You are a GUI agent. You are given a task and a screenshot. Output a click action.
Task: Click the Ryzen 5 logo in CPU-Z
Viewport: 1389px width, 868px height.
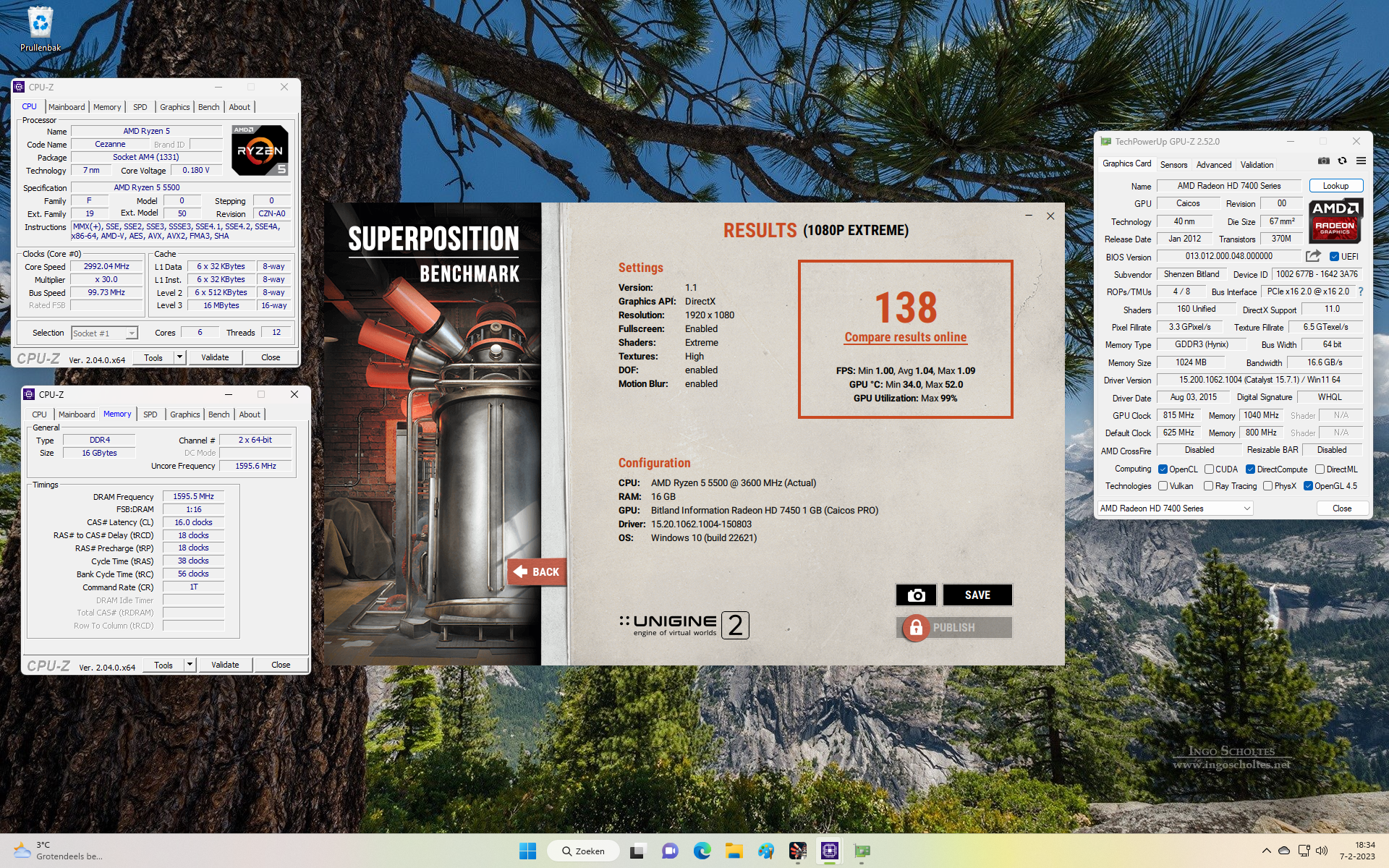pyautogui.click(x=260, y=150)
